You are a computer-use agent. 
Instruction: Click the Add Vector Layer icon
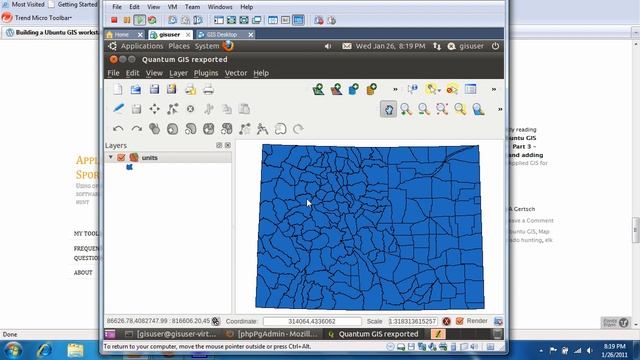[x=318, y=89]
